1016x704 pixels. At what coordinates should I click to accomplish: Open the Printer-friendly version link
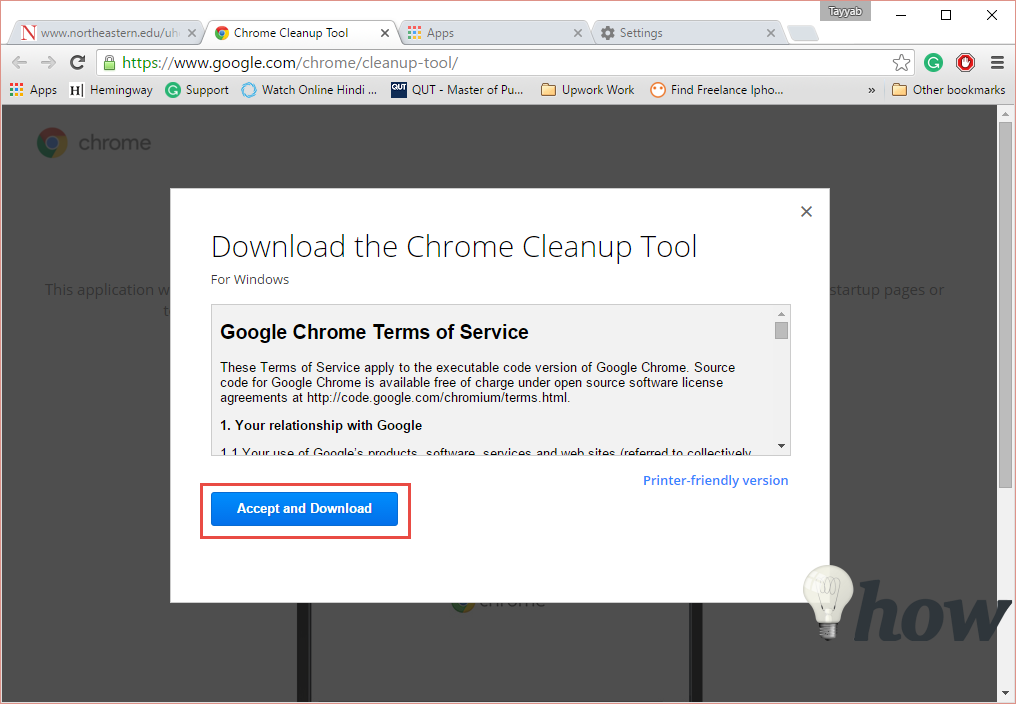715,480
